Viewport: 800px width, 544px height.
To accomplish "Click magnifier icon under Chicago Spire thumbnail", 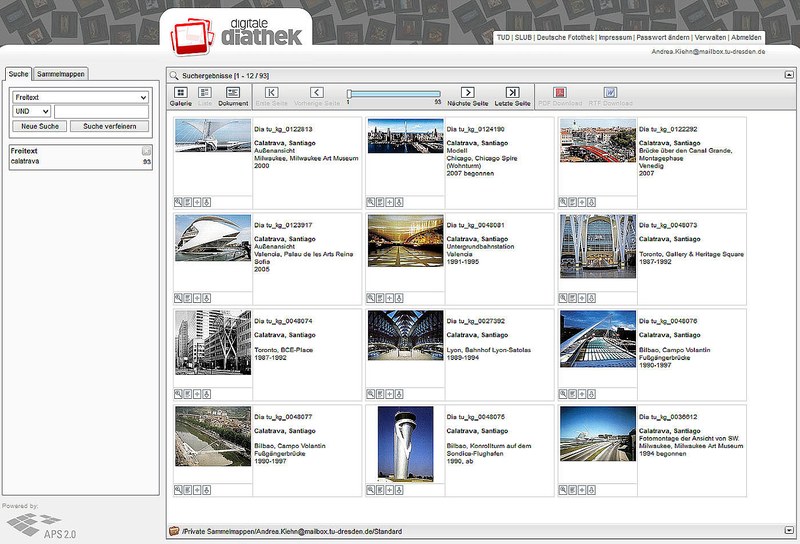I will click(370, 201).
